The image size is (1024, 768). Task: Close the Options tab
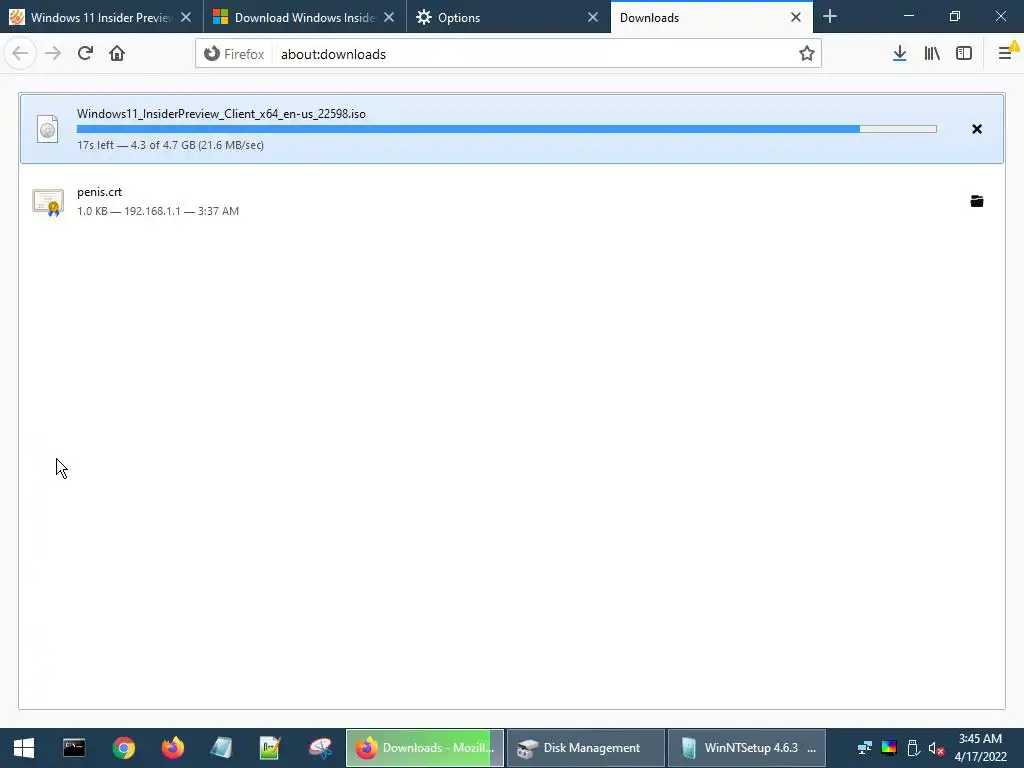coord(593,17)
